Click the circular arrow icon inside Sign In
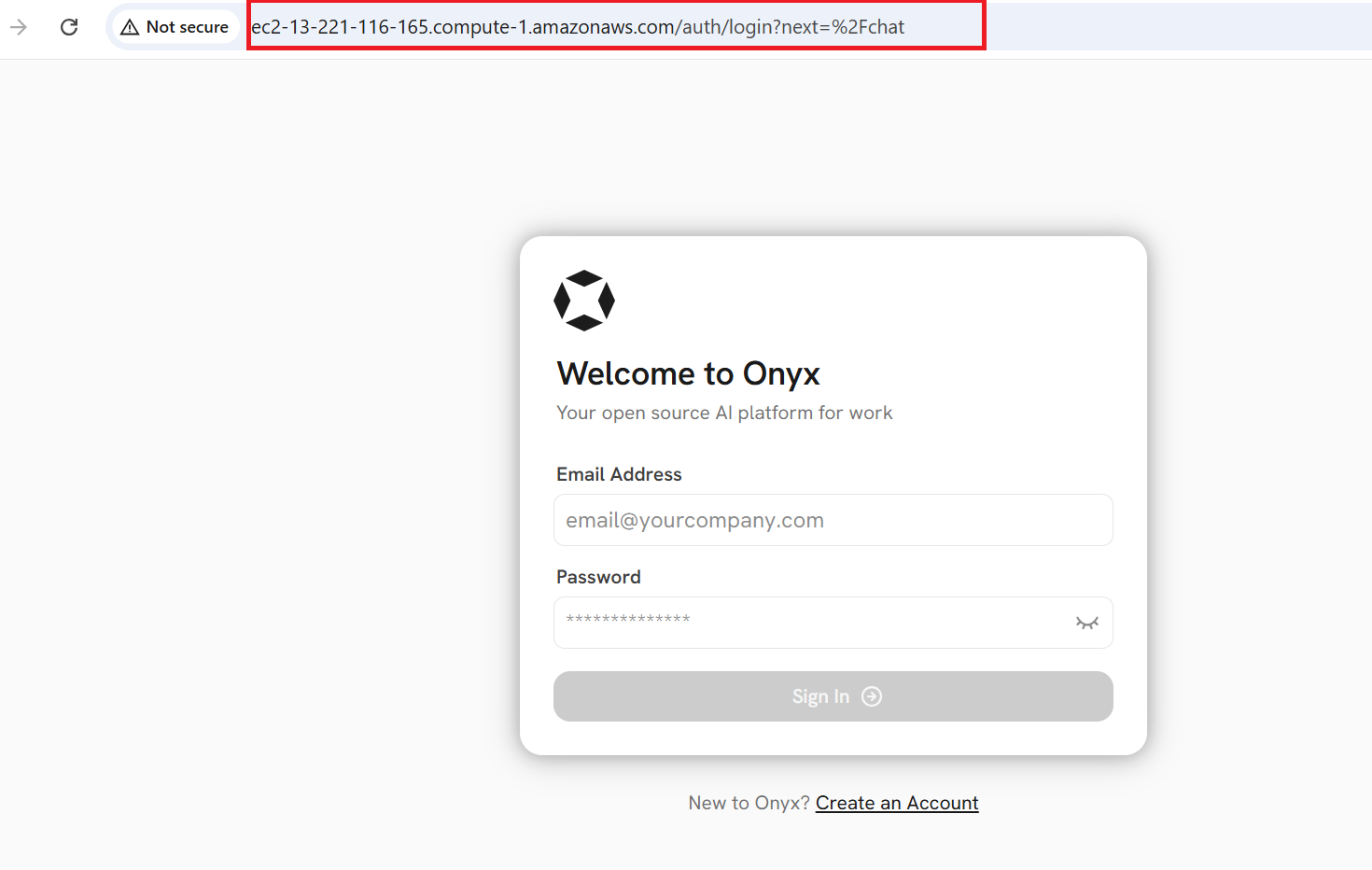Viewport: 1372px width, 870px height. 871,696
